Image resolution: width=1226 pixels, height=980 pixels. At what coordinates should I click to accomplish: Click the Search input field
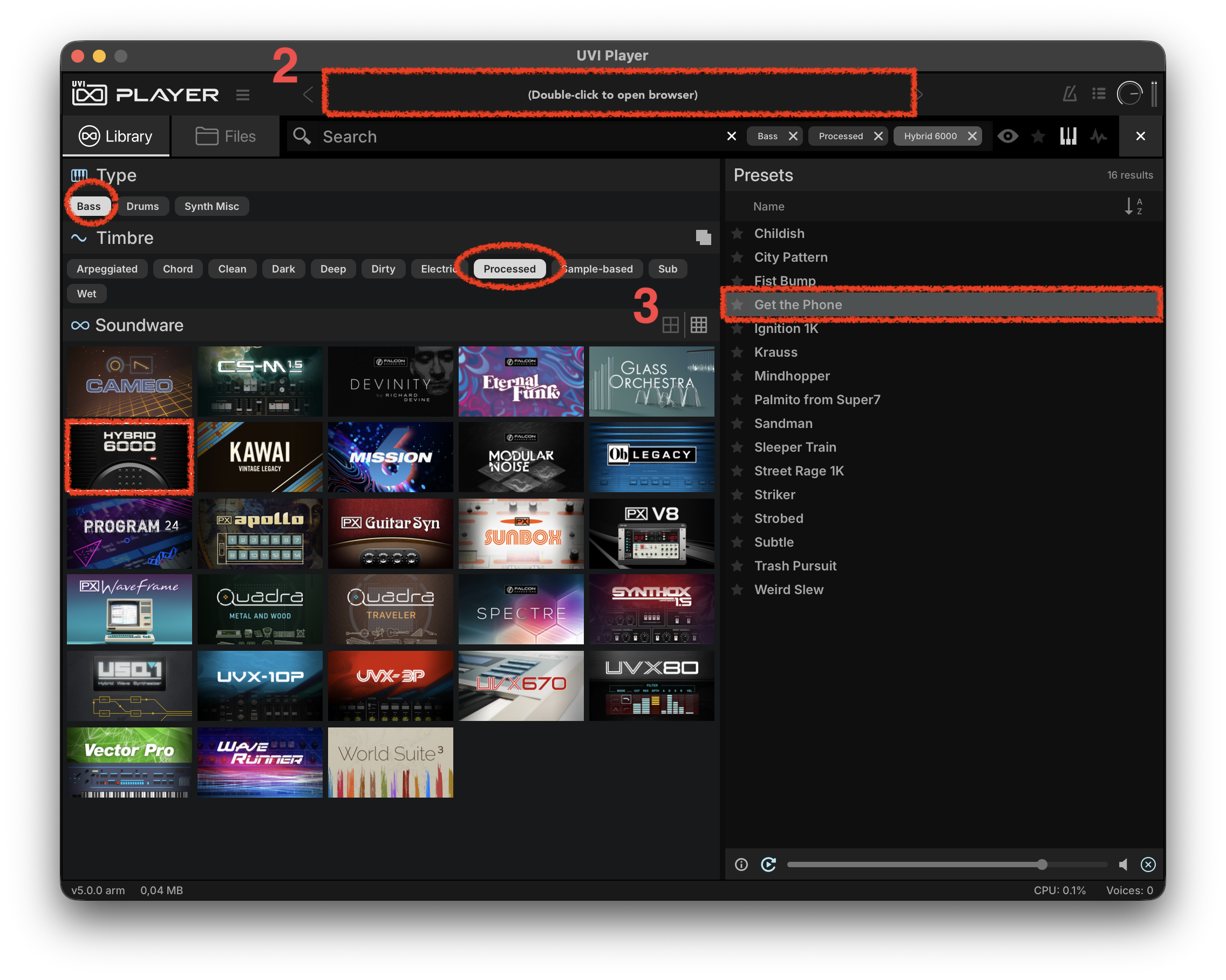click(517, 137)
